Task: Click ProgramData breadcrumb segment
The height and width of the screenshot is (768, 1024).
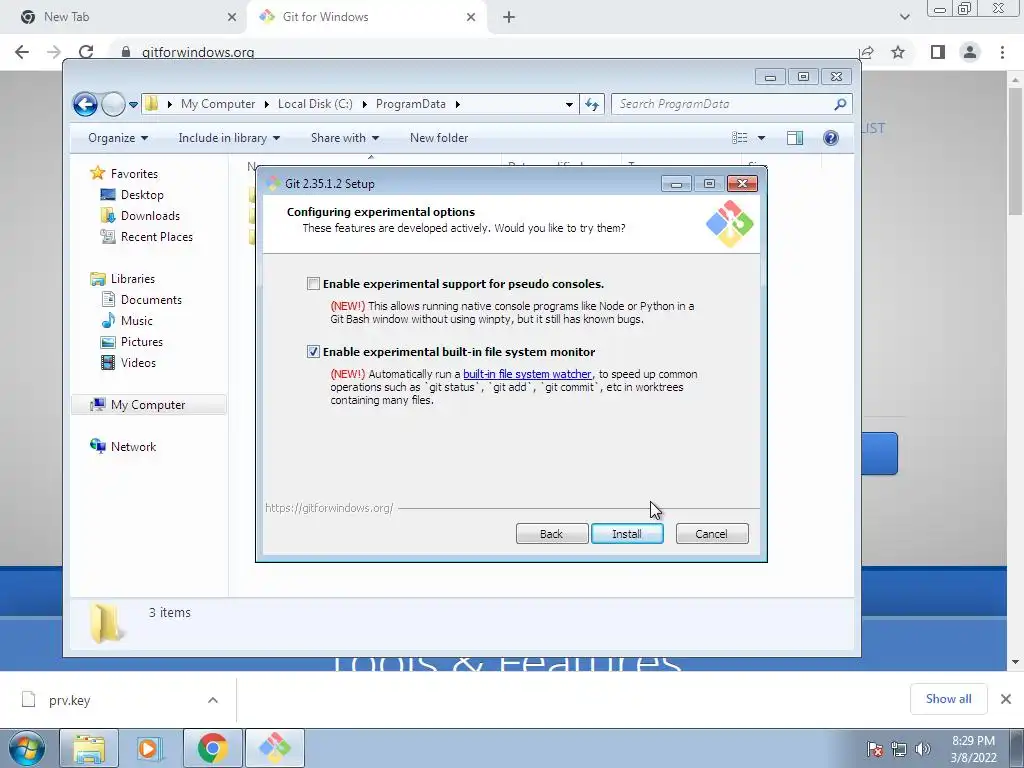Action: pos(411,104)
